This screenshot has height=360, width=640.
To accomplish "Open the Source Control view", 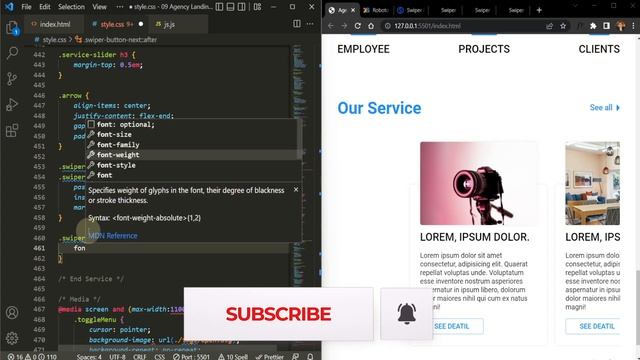I will tap(12, 79).
